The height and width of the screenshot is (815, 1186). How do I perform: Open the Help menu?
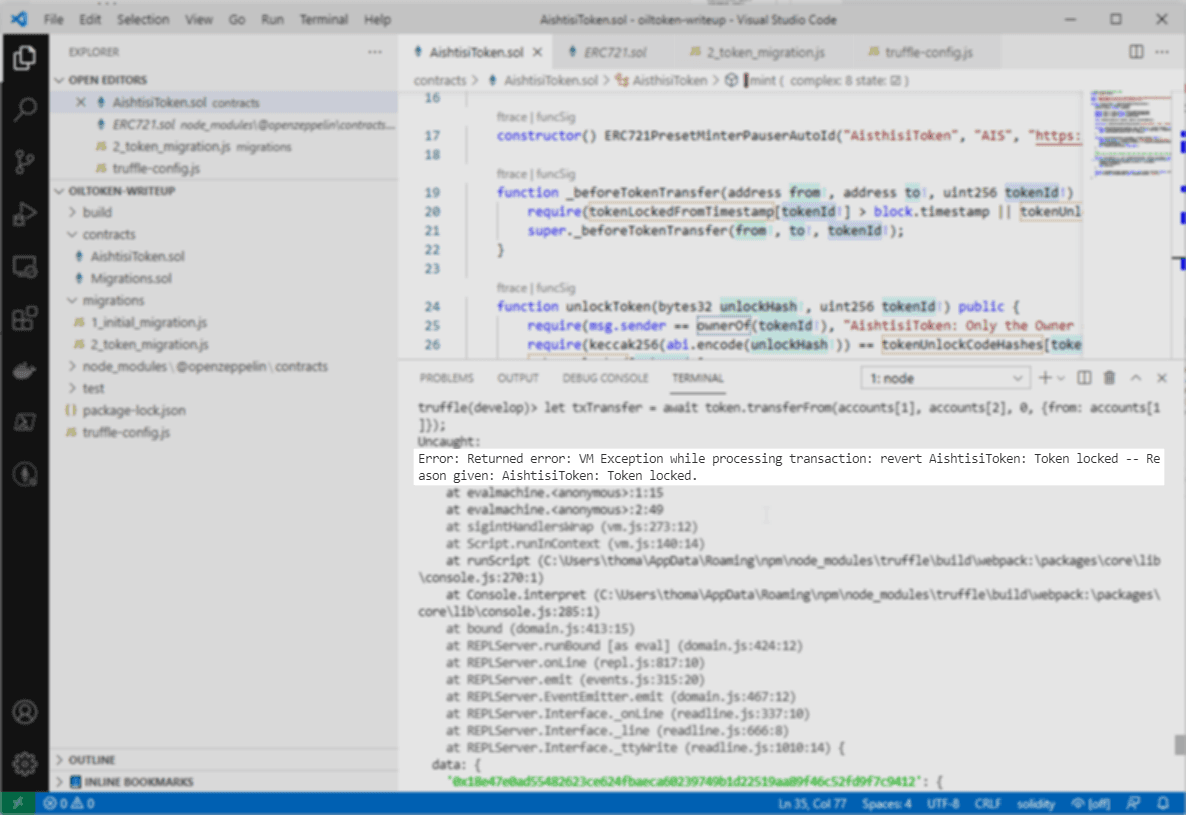click(377, 20)
